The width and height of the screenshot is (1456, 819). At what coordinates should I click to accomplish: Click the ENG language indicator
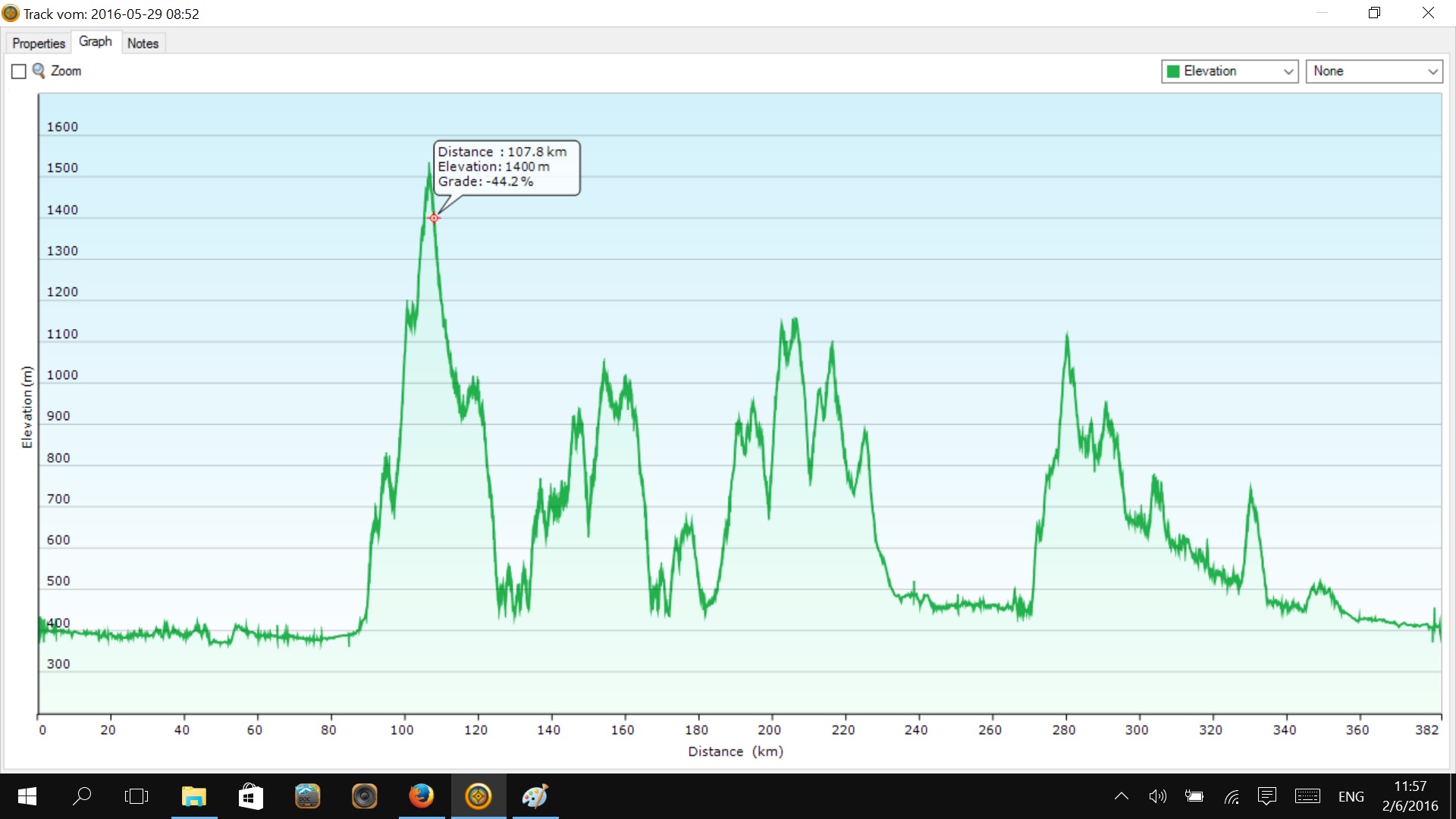click(1351, 796)
